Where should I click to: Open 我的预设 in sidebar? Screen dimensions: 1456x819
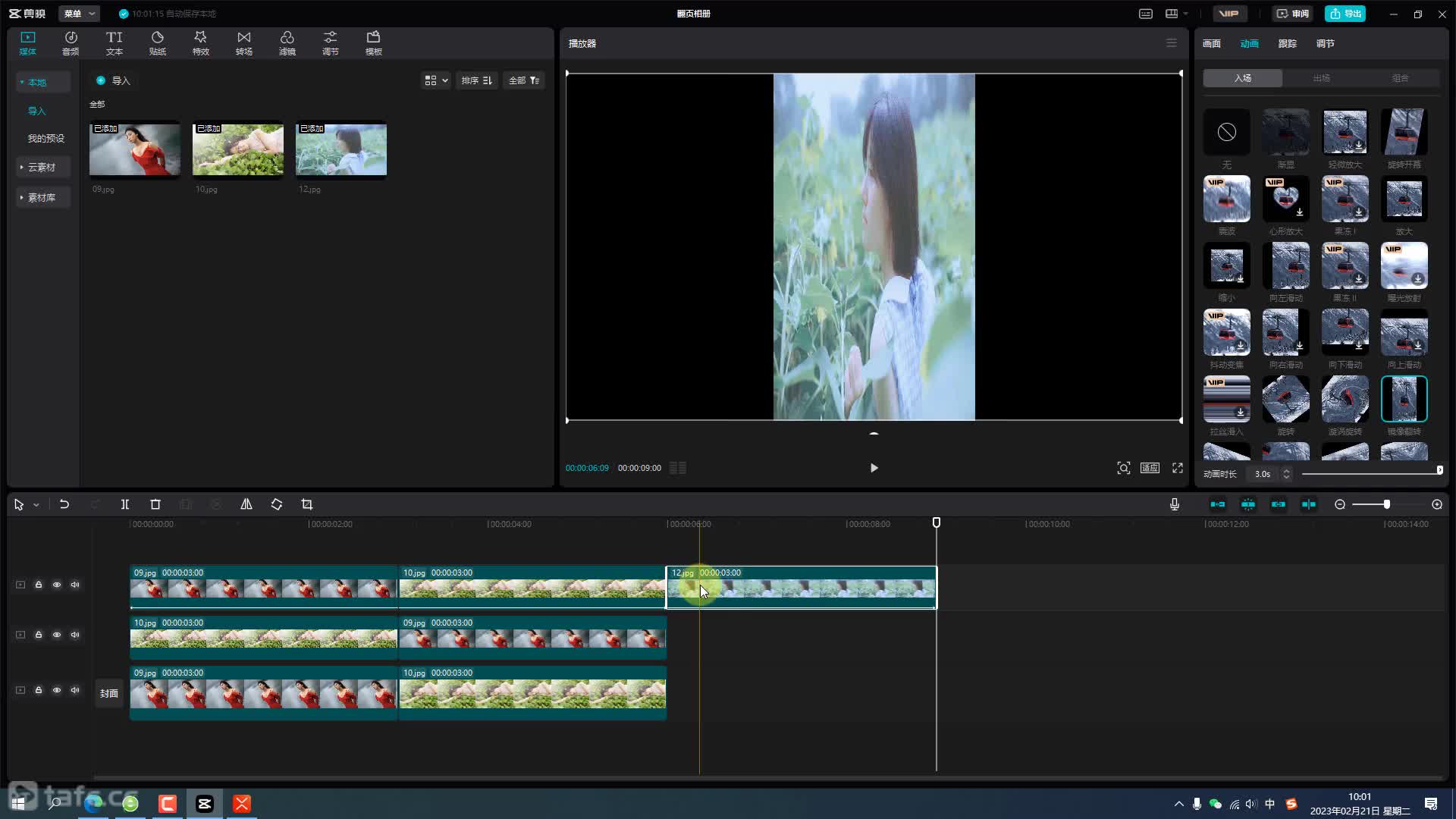click(46, 138)
